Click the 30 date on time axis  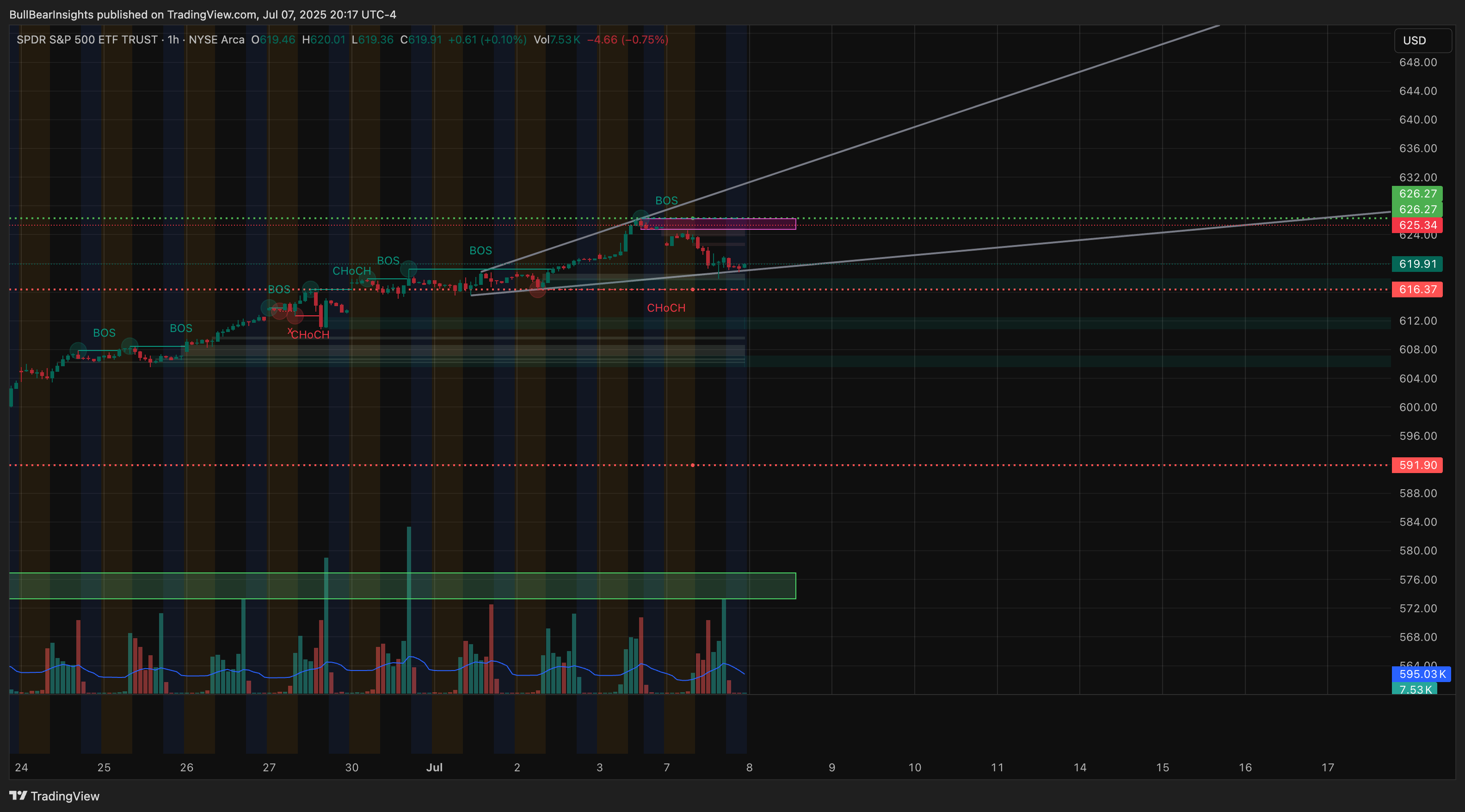pyautogui.click(x=352, y=768)
